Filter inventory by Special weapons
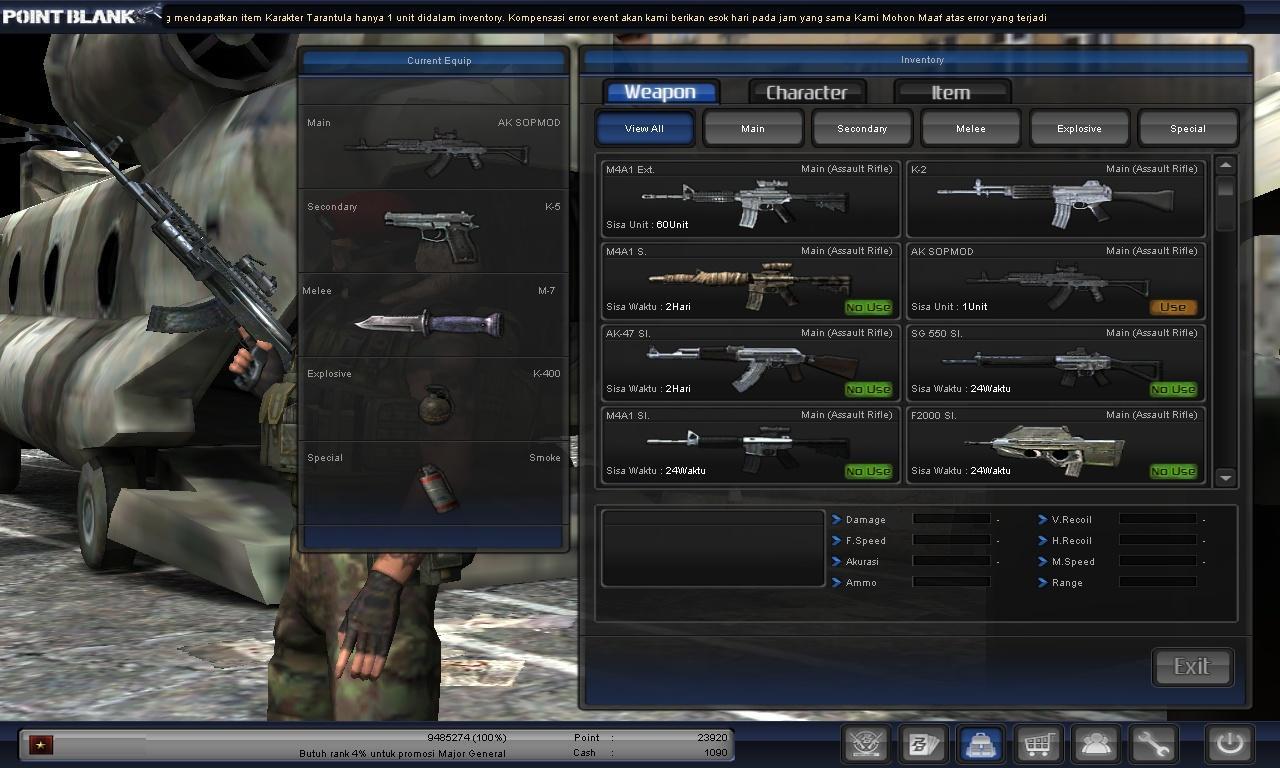Screen dimensions: 1280x768 point(1188,128)
